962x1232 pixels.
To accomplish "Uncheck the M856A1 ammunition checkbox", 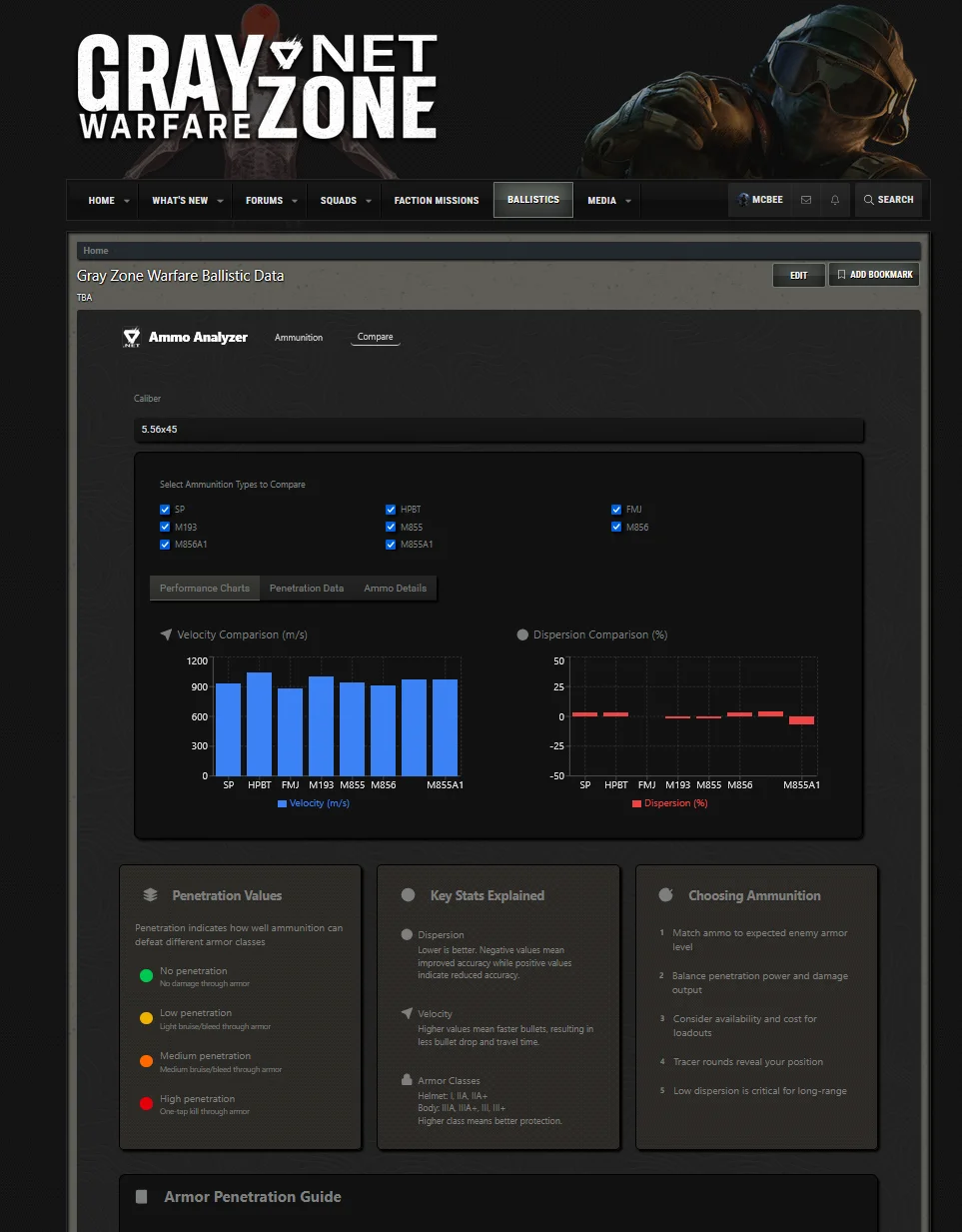I will [x=165, y=545].
